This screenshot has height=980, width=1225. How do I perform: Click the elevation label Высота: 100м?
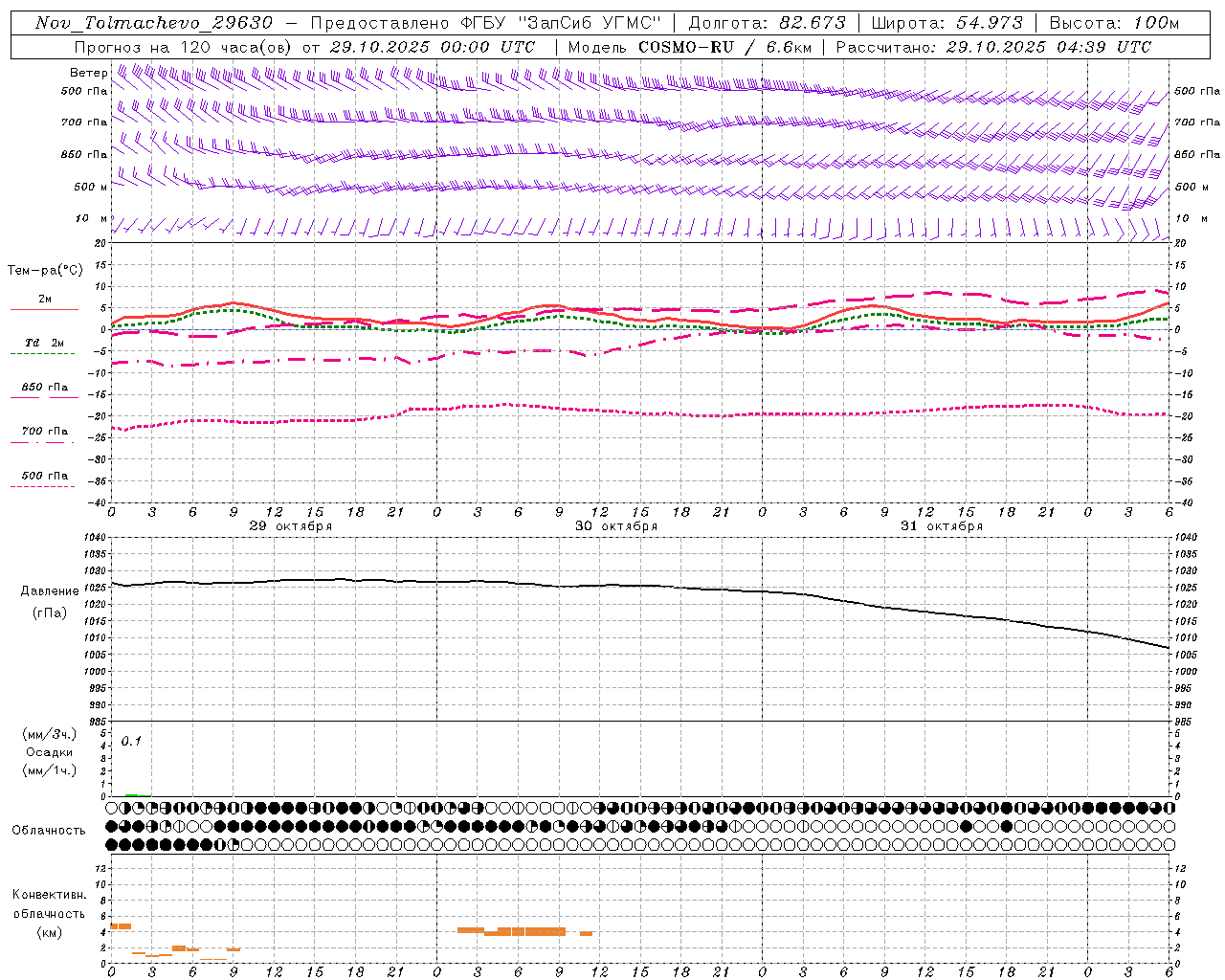(x=1114, y=23)
